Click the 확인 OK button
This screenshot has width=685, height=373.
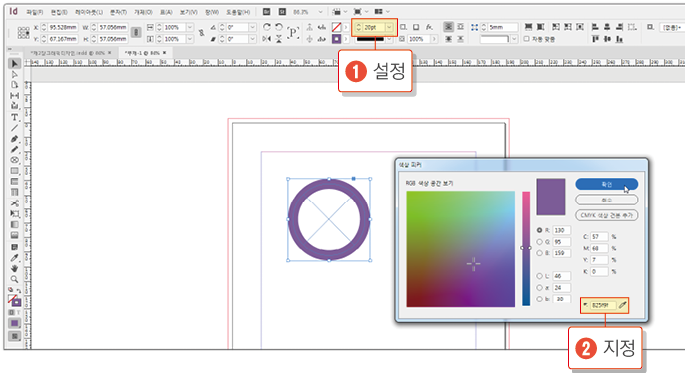pyautogui.click(x=606, y=184)
